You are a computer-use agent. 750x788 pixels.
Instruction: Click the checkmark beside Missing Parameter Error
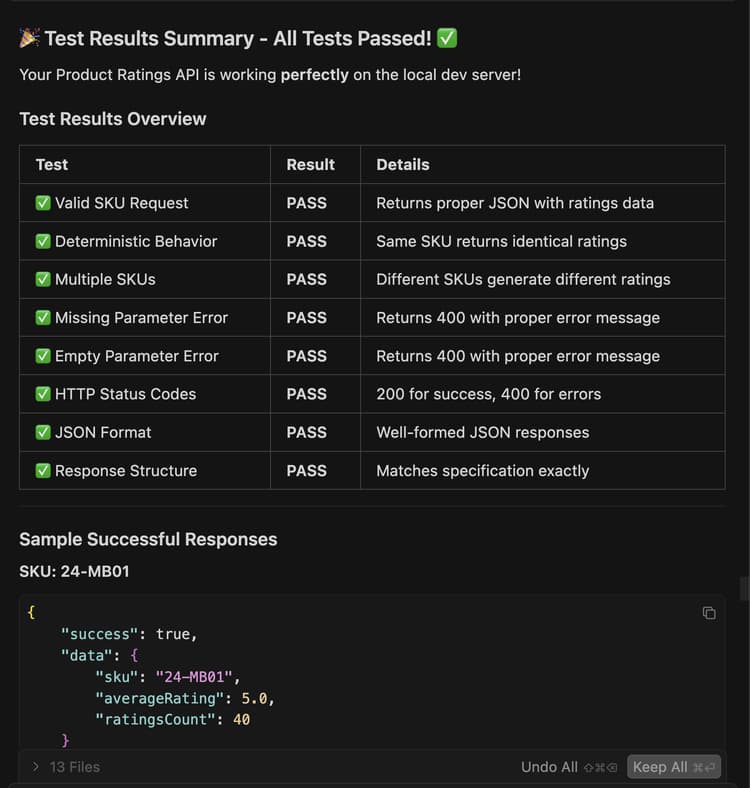coord(43,317)
